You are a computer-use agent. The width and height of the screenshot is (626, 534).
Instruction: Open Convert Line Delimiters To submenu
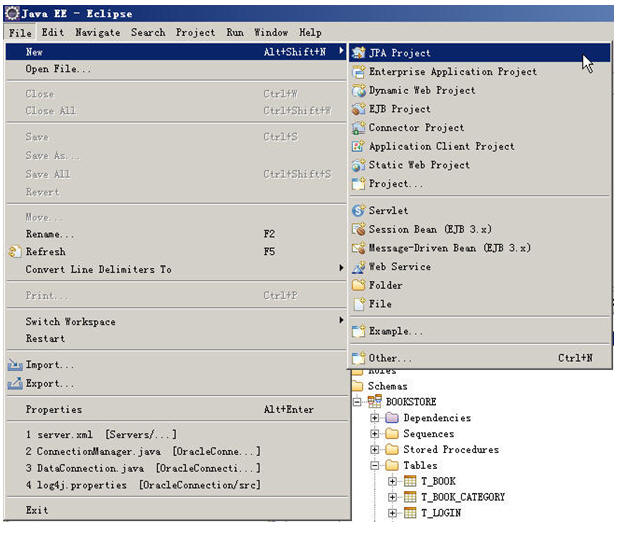pos(98,270)
